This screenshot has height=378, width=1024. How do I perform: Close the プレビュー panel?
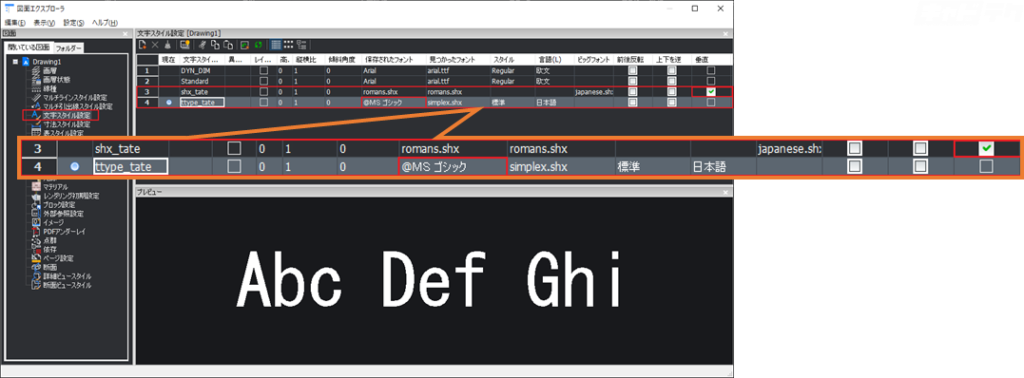pyautogui.click(x=726, y=192)
